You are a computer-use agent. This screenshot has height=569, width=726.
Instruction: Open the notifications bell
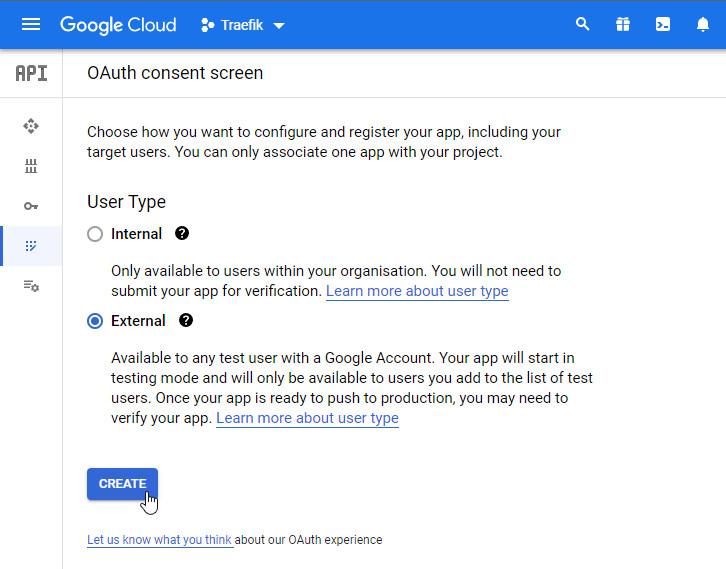pyautogui.click(x=703, y=24)
